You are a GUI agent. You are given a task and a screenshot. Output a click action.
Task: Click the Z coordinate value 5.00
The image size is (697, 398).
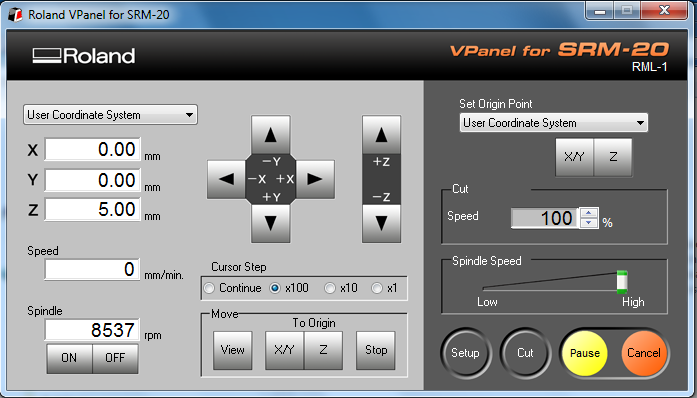click(92, 209)
